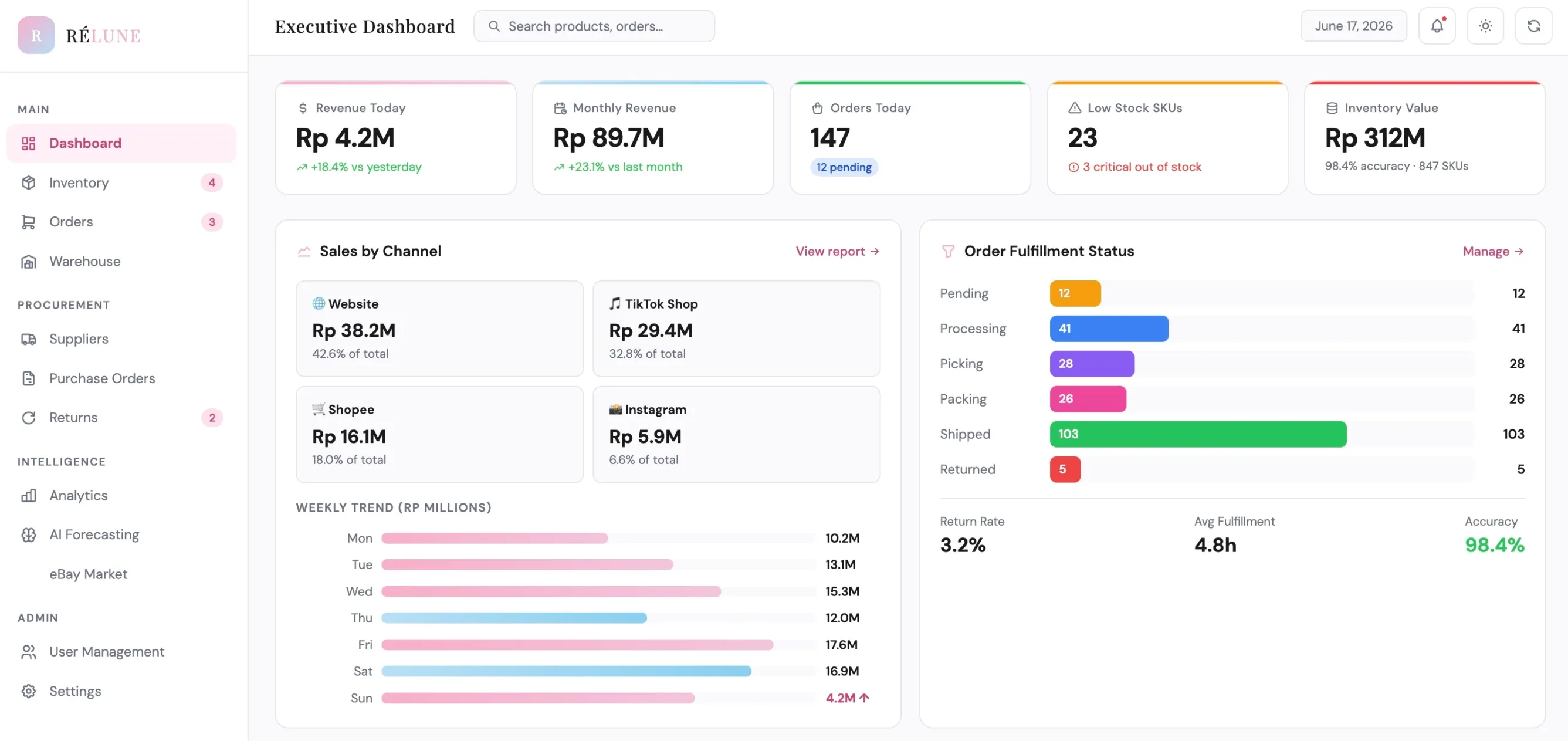
Task: Click the Dashboard grid icon
Action: click(29, 144)
